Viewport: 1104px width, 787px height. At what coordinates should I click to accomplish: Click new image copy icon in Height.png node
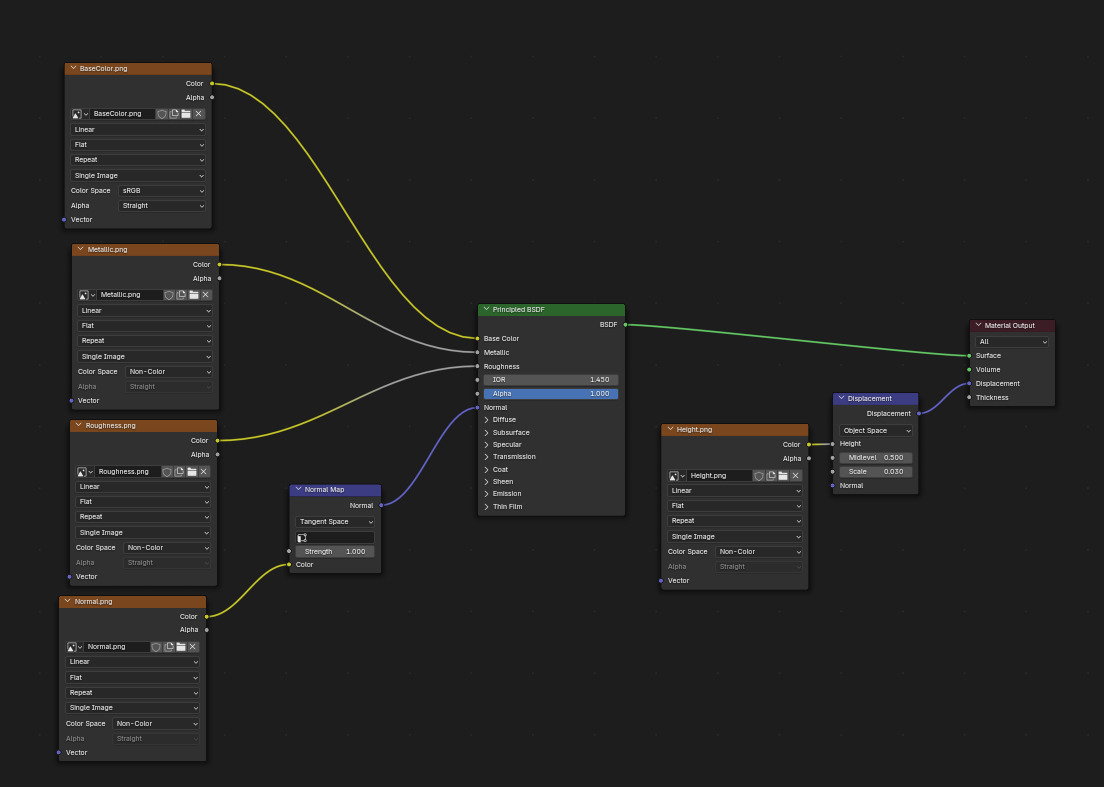771,476
